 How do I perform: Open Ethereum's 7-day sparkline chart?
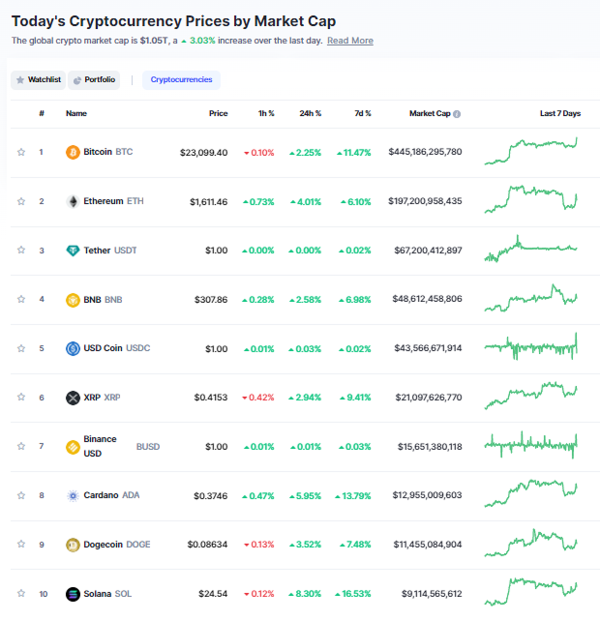(531, 199)
